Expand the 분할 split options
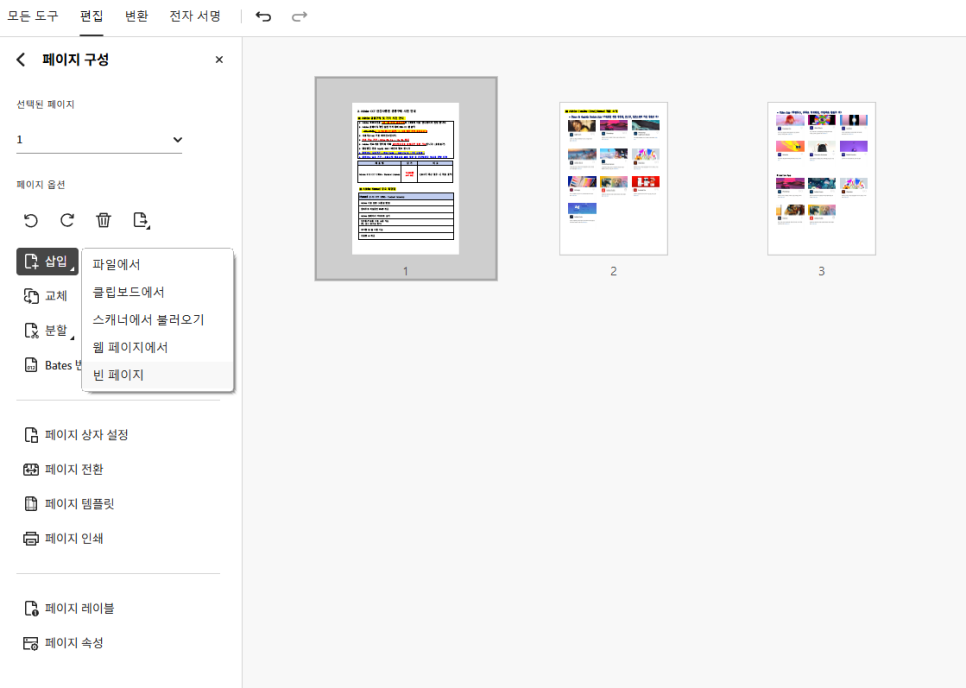966x688 pixels. [49, 331]
